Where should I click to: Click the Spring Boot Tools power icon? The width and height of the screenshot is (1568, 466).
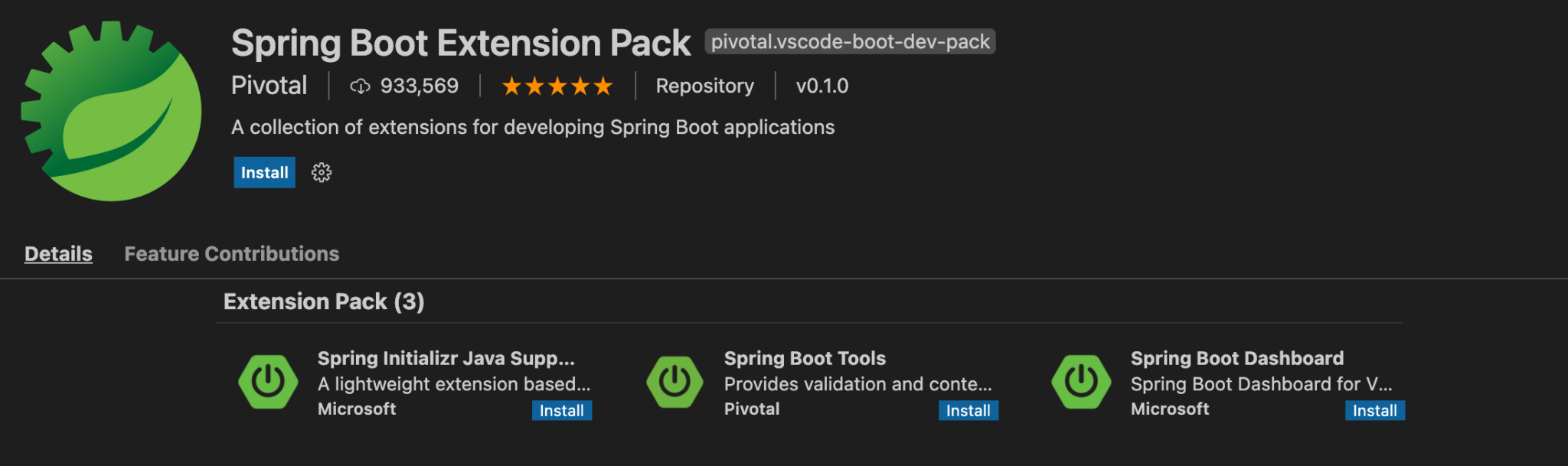pyautogui.click(x=675, y=382)
